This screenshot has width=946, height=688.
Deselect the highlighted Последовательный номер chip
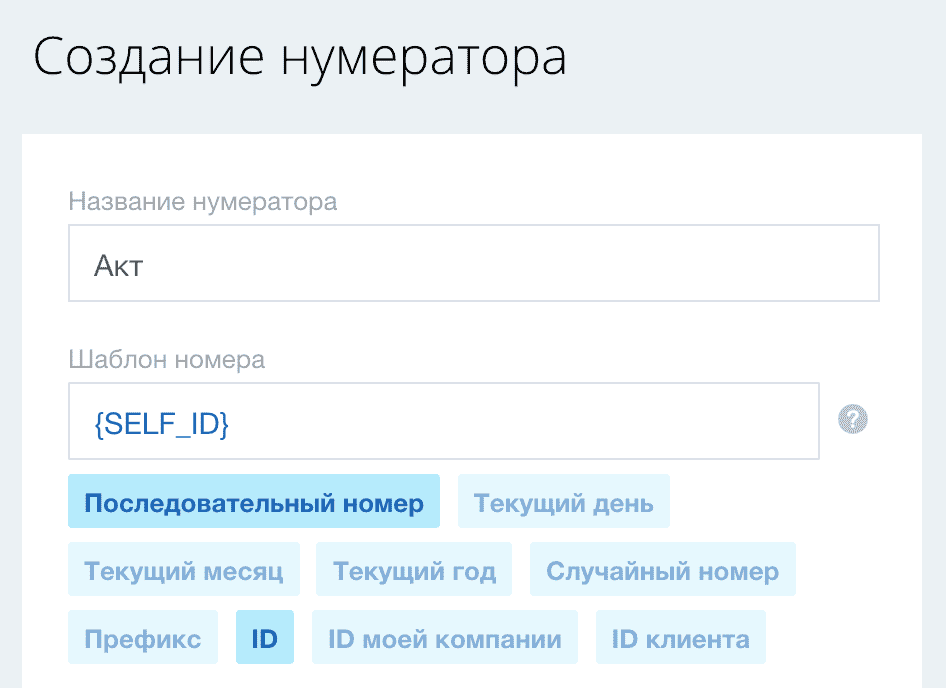253,500
